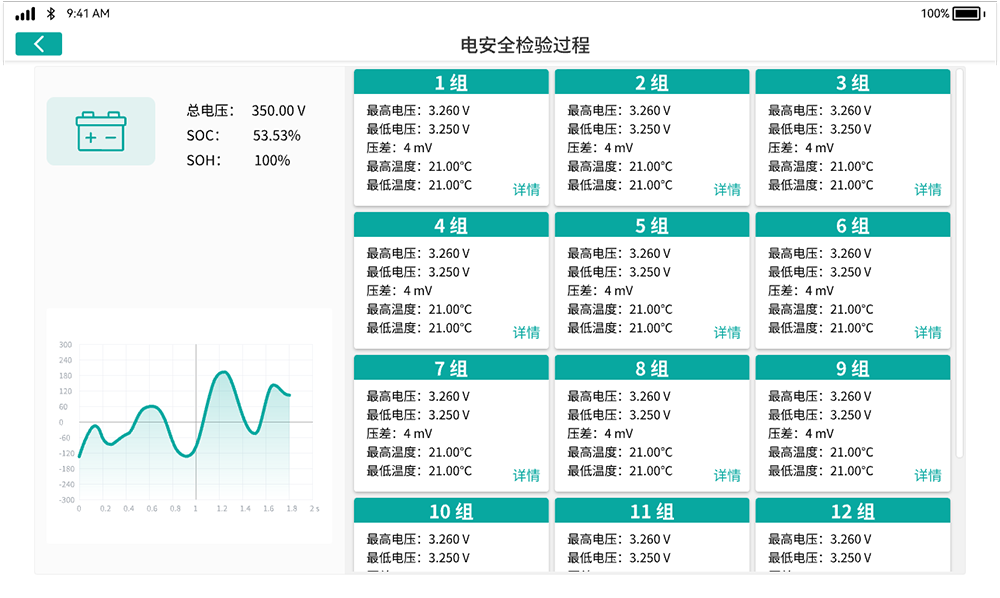The height and width of the screenshot is (598, 1000).
Task: Select the 8 组 card header
Action: click(x=652, y=368)
